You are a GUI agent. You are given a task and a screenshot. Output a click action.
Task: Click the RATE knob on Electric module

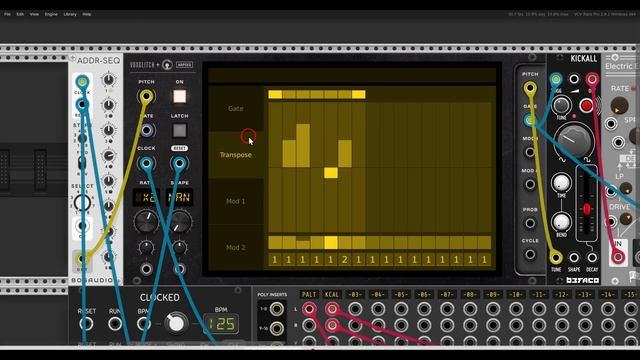(619, 105)
